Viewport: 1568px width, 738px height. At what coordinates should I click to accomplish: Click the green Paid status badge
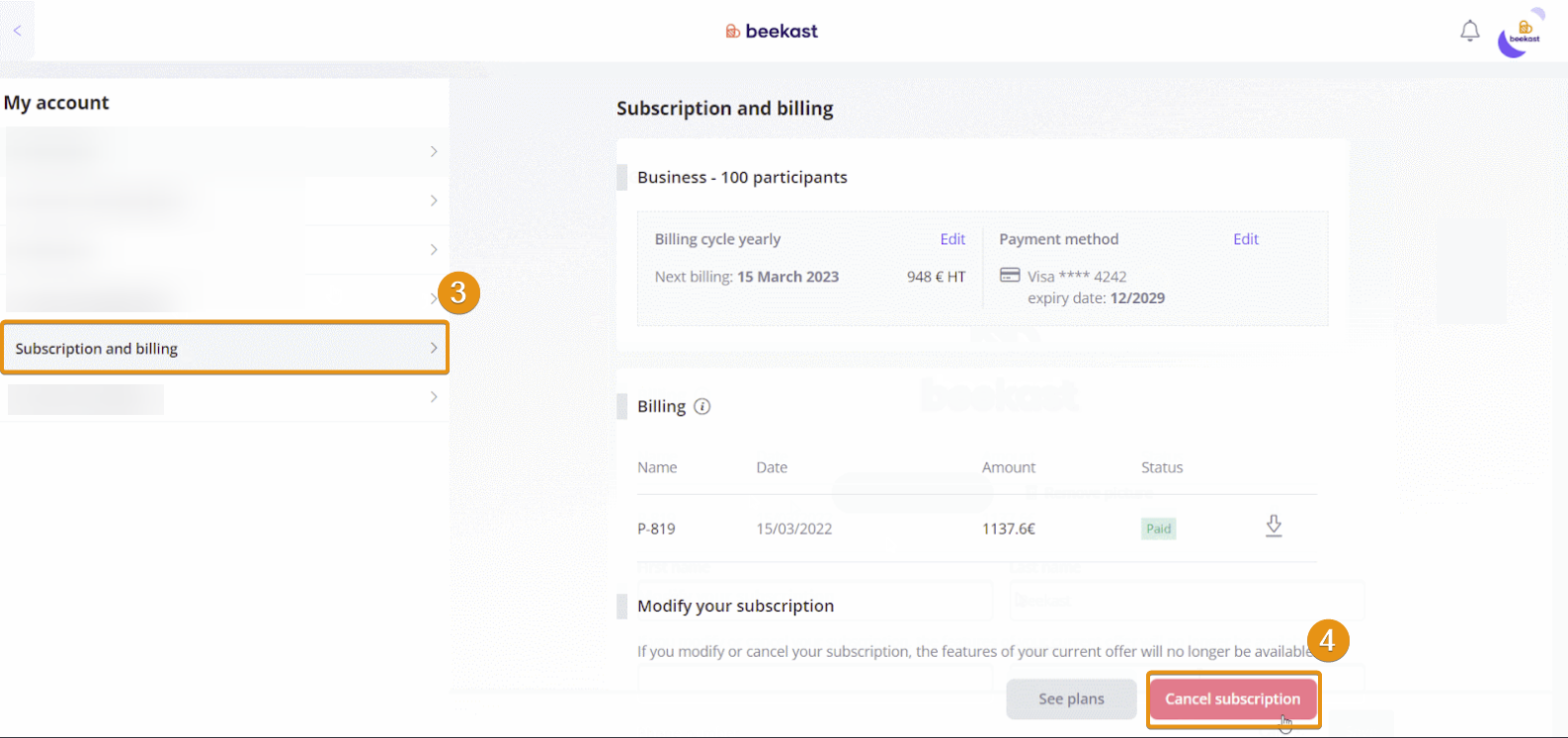(1158, 529)
